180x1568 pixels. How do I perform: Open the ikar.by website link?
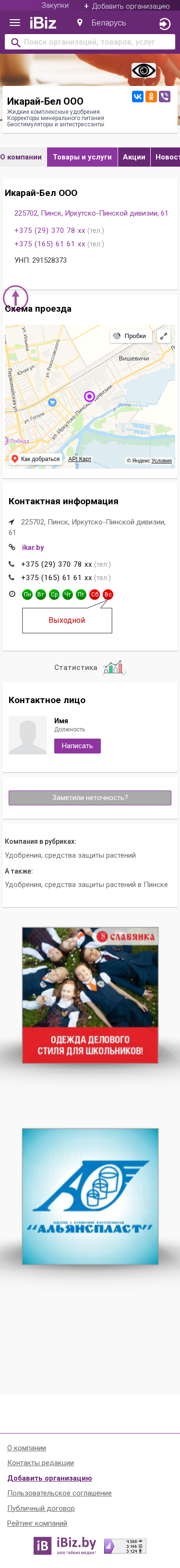coord(33,547)
